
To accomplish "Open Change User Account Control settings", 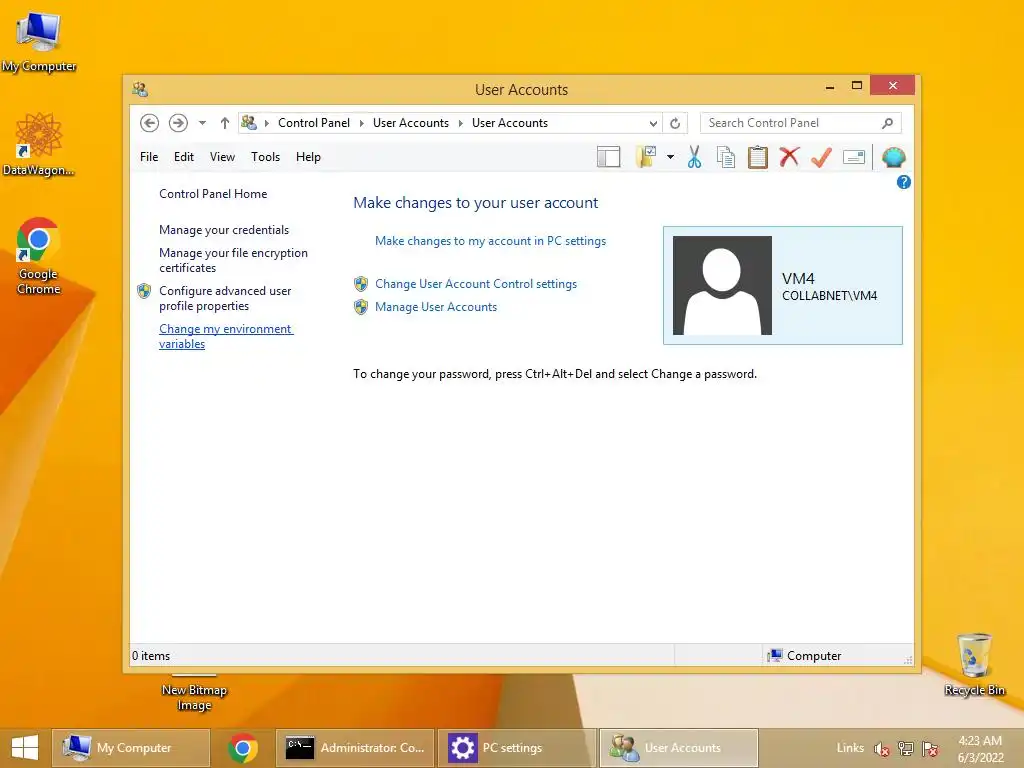I will [476, 284].
